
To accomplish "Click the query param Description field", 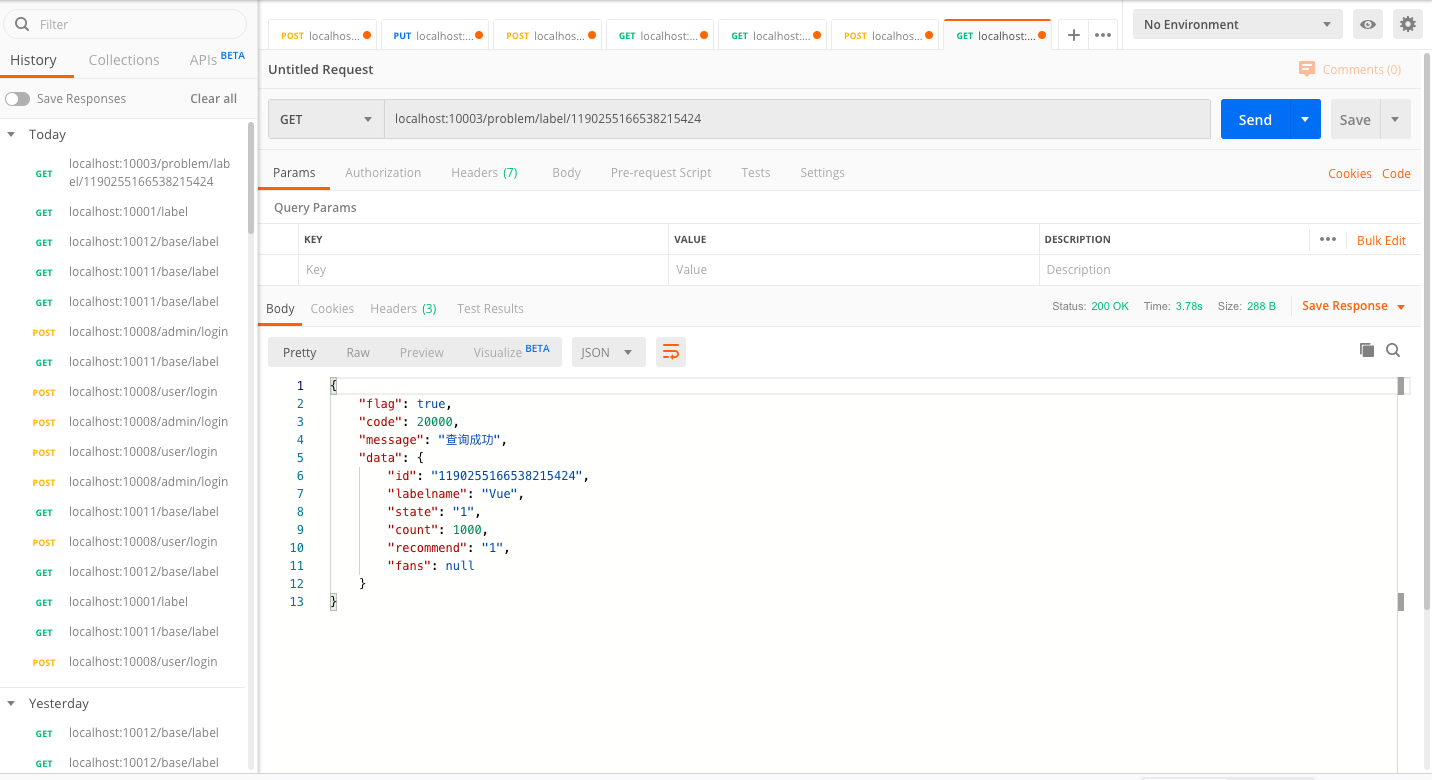I will [1229, 270].
